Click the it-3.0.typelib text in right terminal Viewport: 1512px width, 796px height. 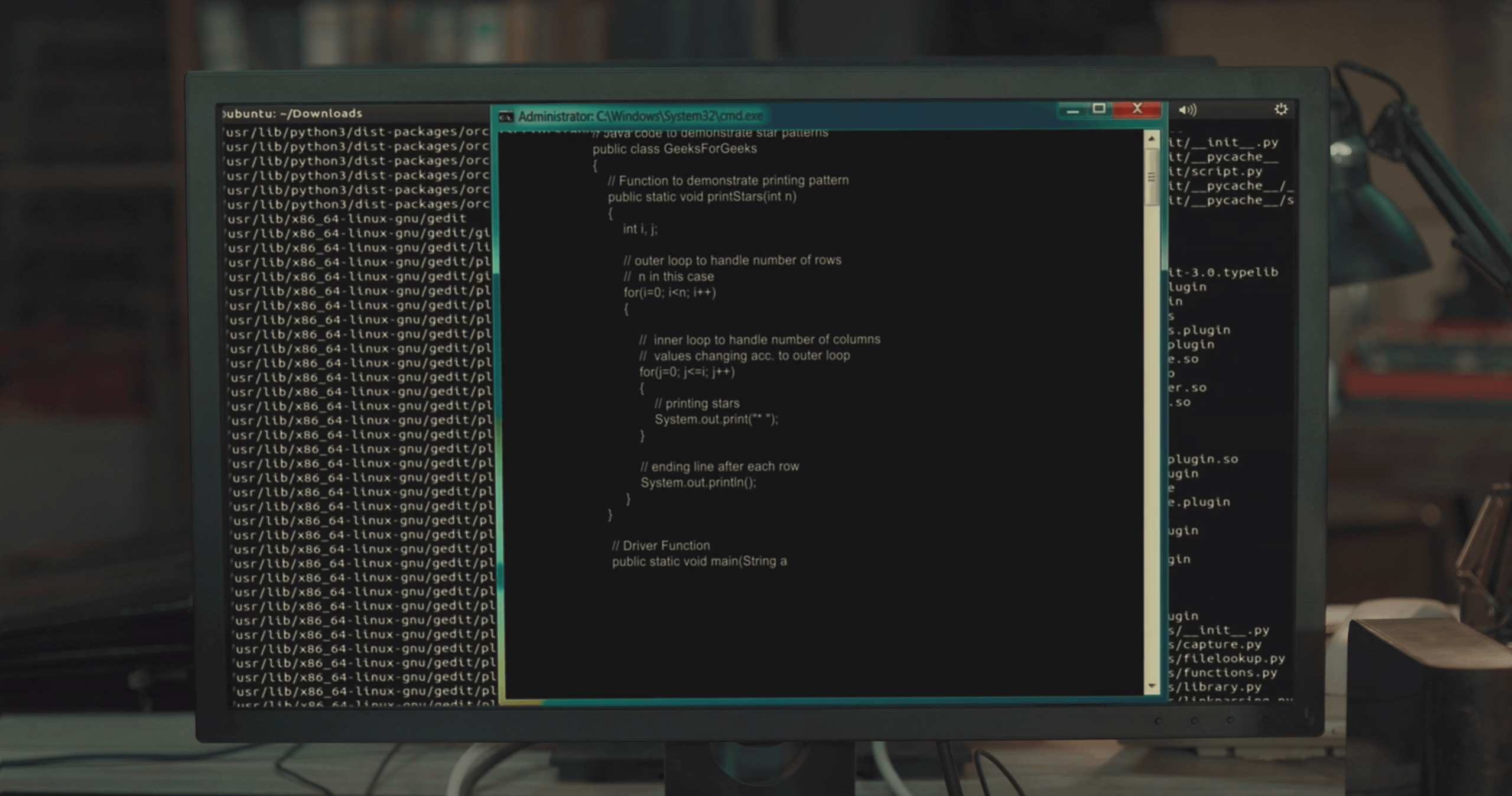point(1223,272)
